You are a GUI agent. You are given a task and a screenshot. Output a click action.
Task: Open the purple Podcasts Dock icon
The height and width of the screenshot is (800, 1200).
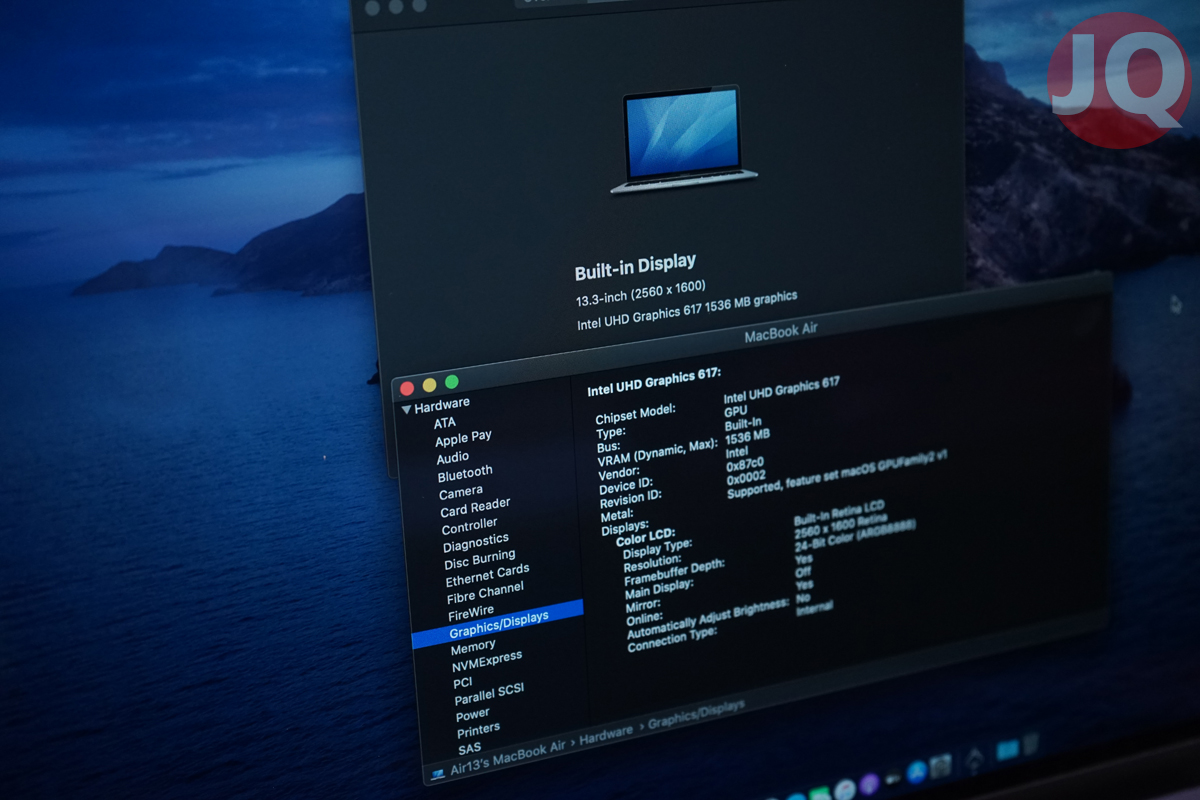coord(869,785)
